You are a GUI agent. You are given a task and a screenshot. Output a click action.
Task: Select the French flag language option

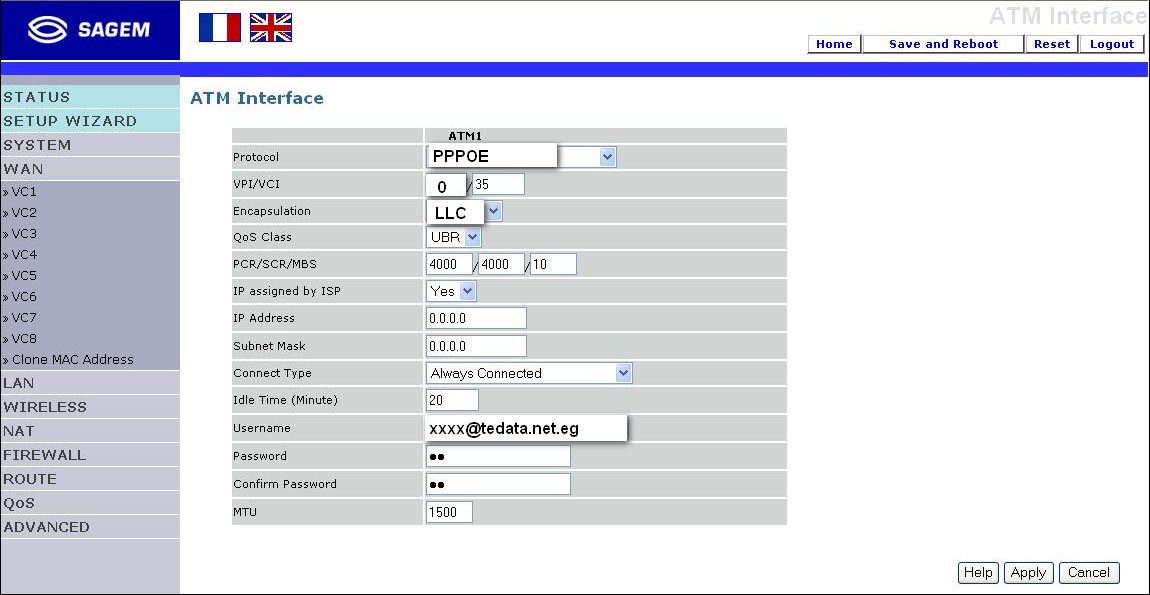click(x=220, y=28)
